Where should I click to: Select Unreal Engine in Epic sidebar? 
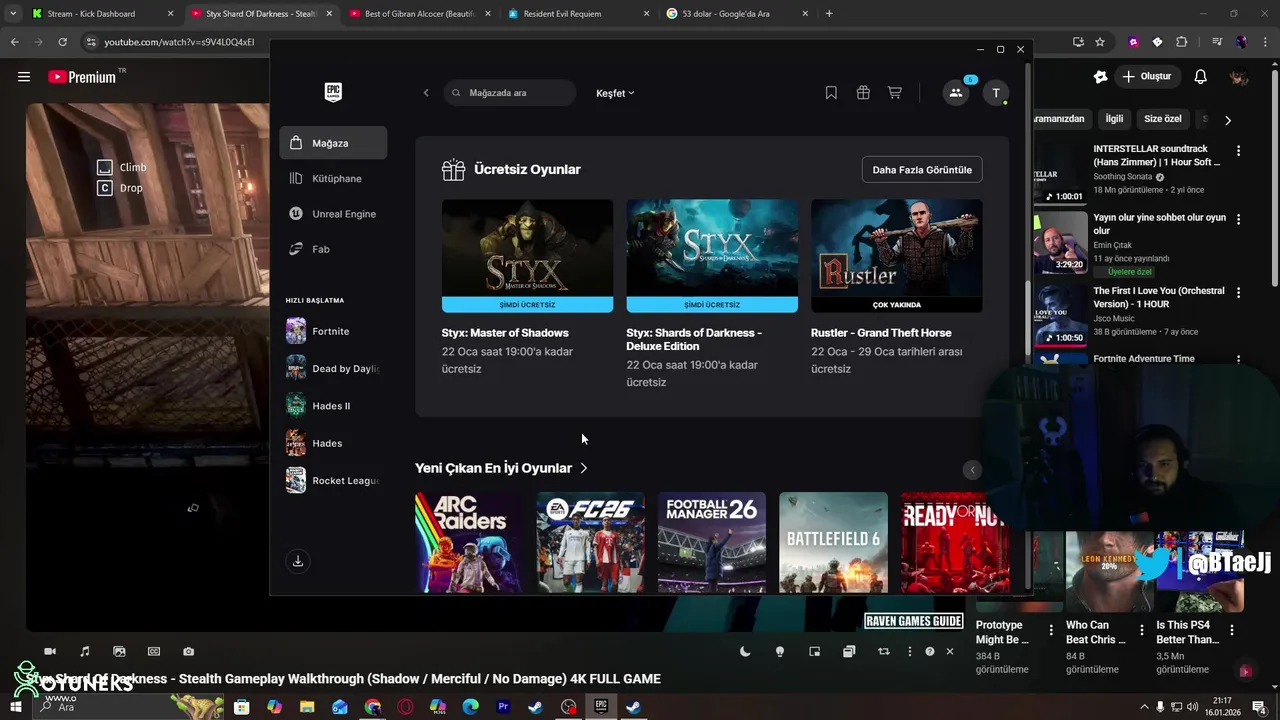pos(333,214)
